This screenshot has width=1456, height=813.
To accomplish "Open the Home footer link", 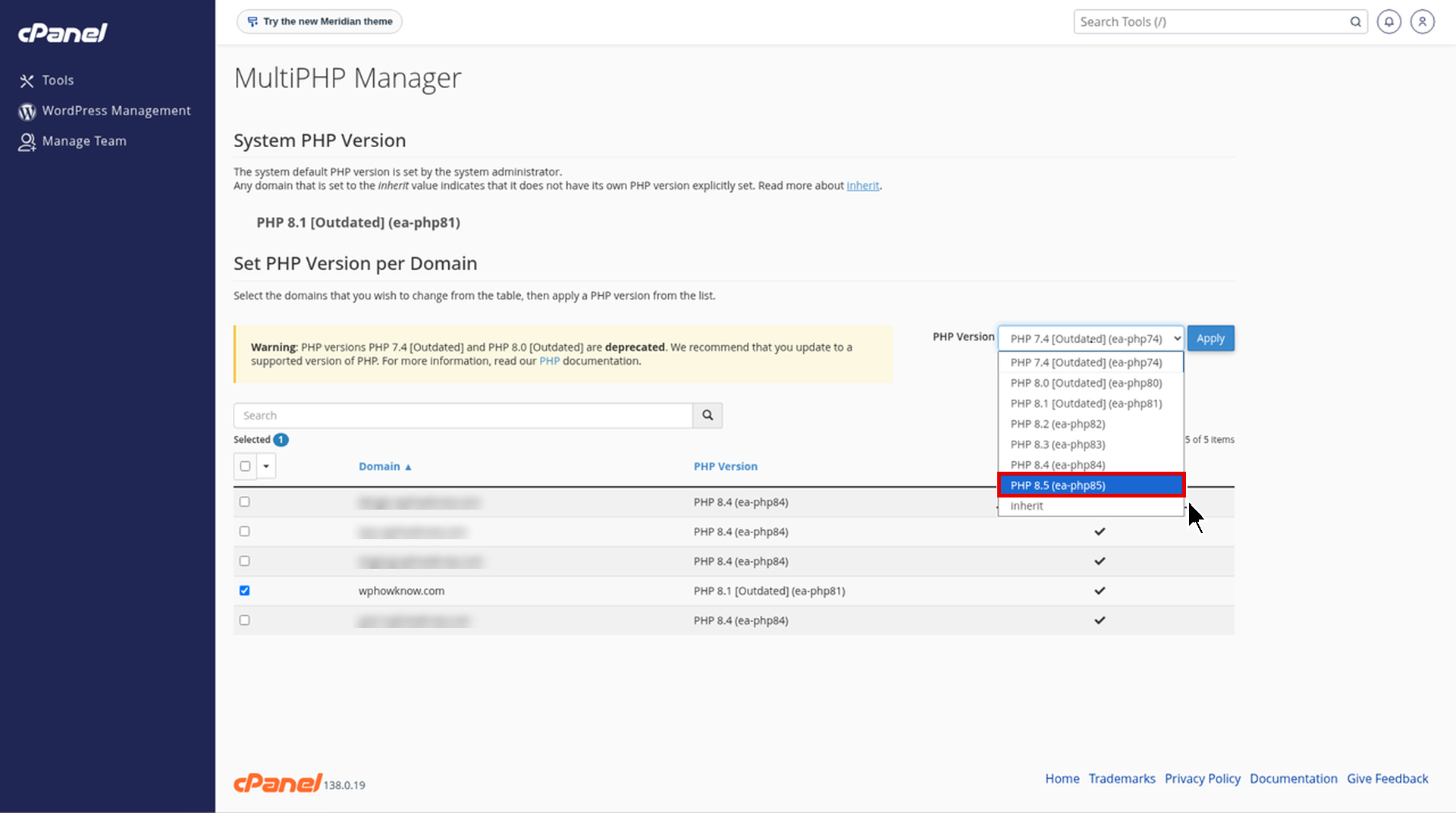I will pos(1062,779).
